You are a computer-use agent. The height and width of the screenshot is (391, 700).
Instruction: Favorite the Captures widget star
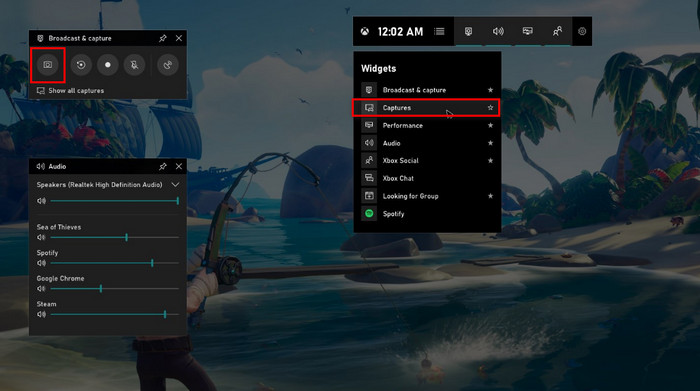click(490, 108)
